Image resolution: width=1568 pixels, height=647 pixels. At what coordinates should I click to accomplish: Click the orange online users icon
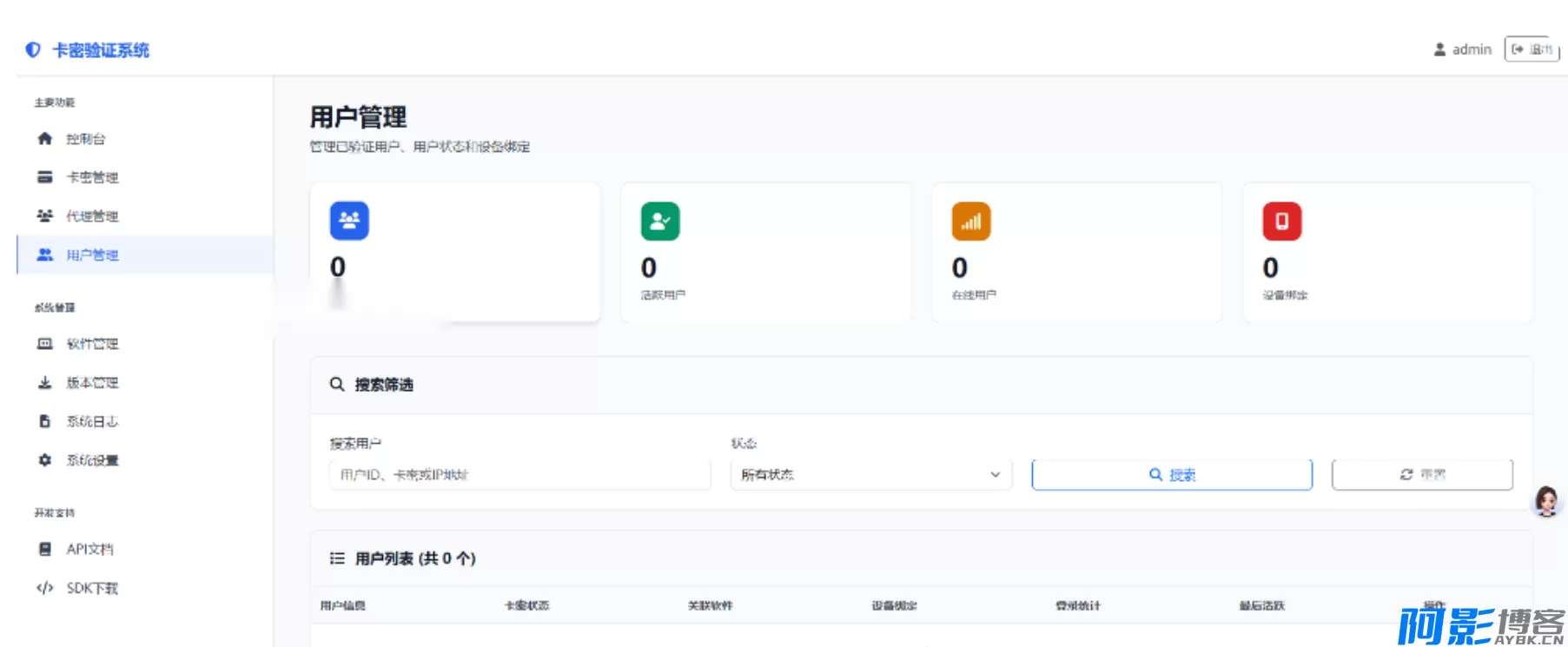click(x=971, y=221)
